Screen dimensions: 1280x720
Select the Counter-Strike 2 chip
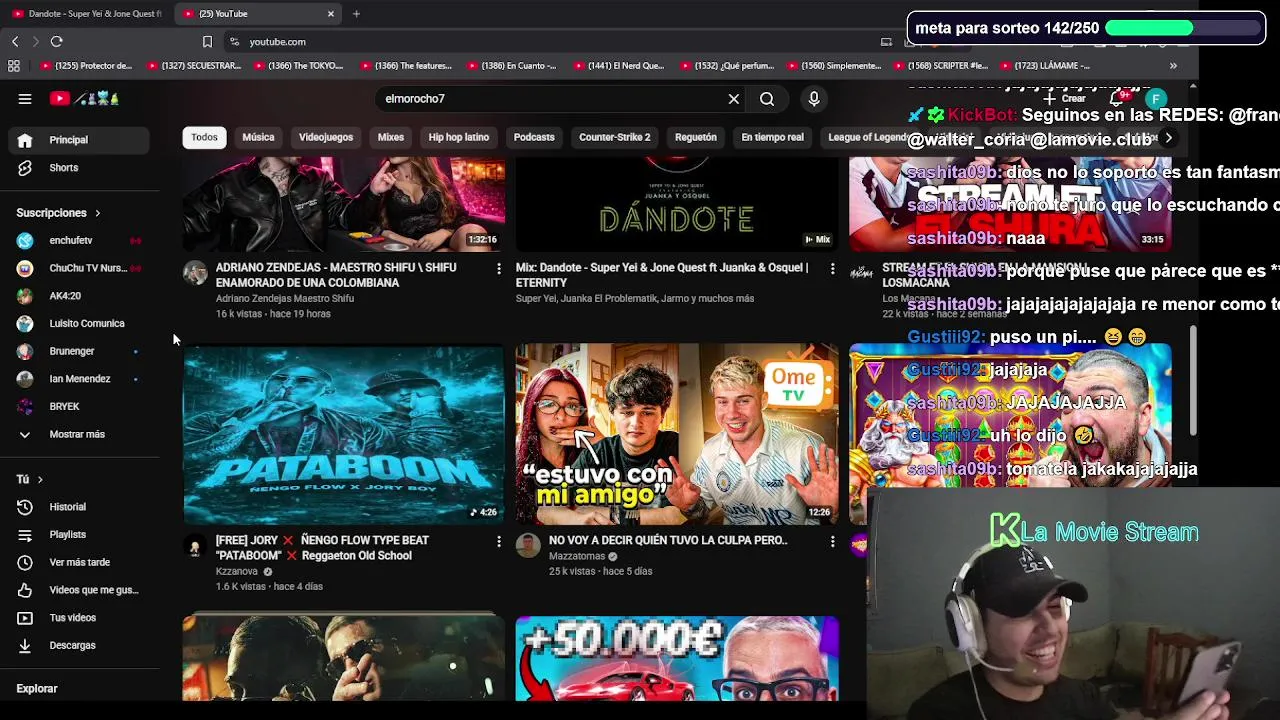pyautogui.click(x=615, y=137)
